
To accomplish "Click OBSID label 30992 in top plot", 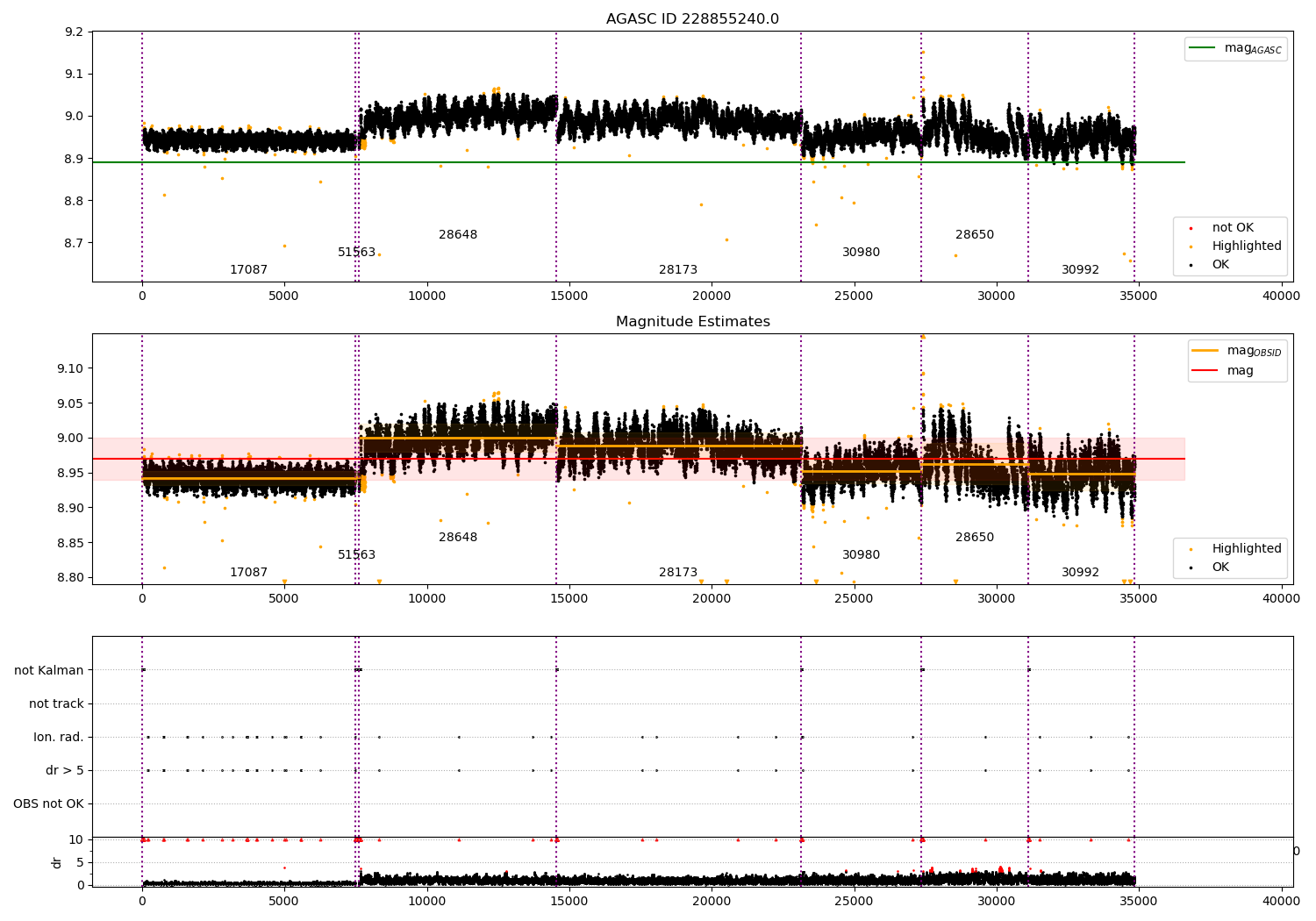I will coord(1080,270).
